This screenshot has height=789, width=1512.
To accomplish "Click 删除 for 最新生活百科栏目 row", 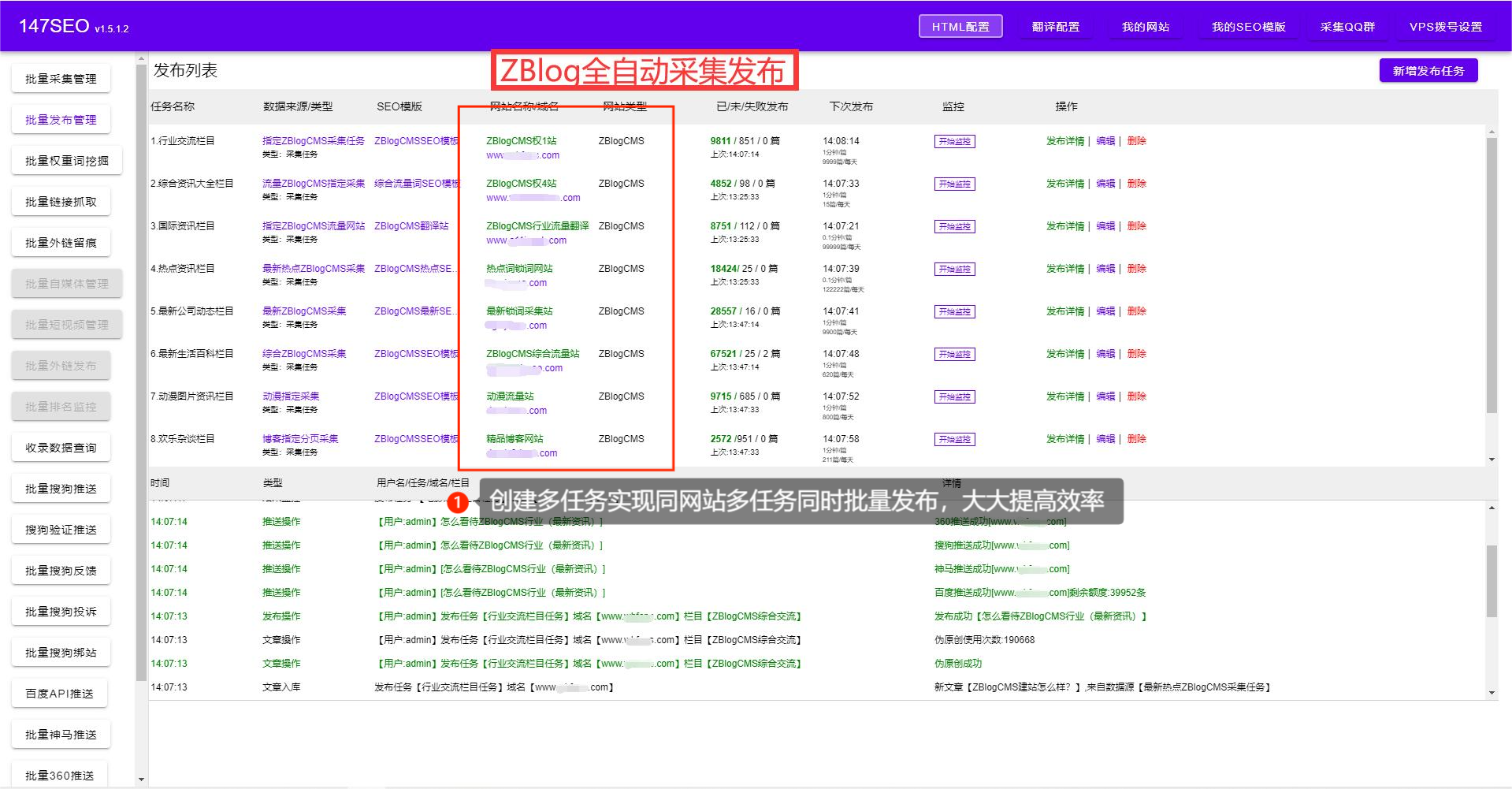I will 1136,354.
